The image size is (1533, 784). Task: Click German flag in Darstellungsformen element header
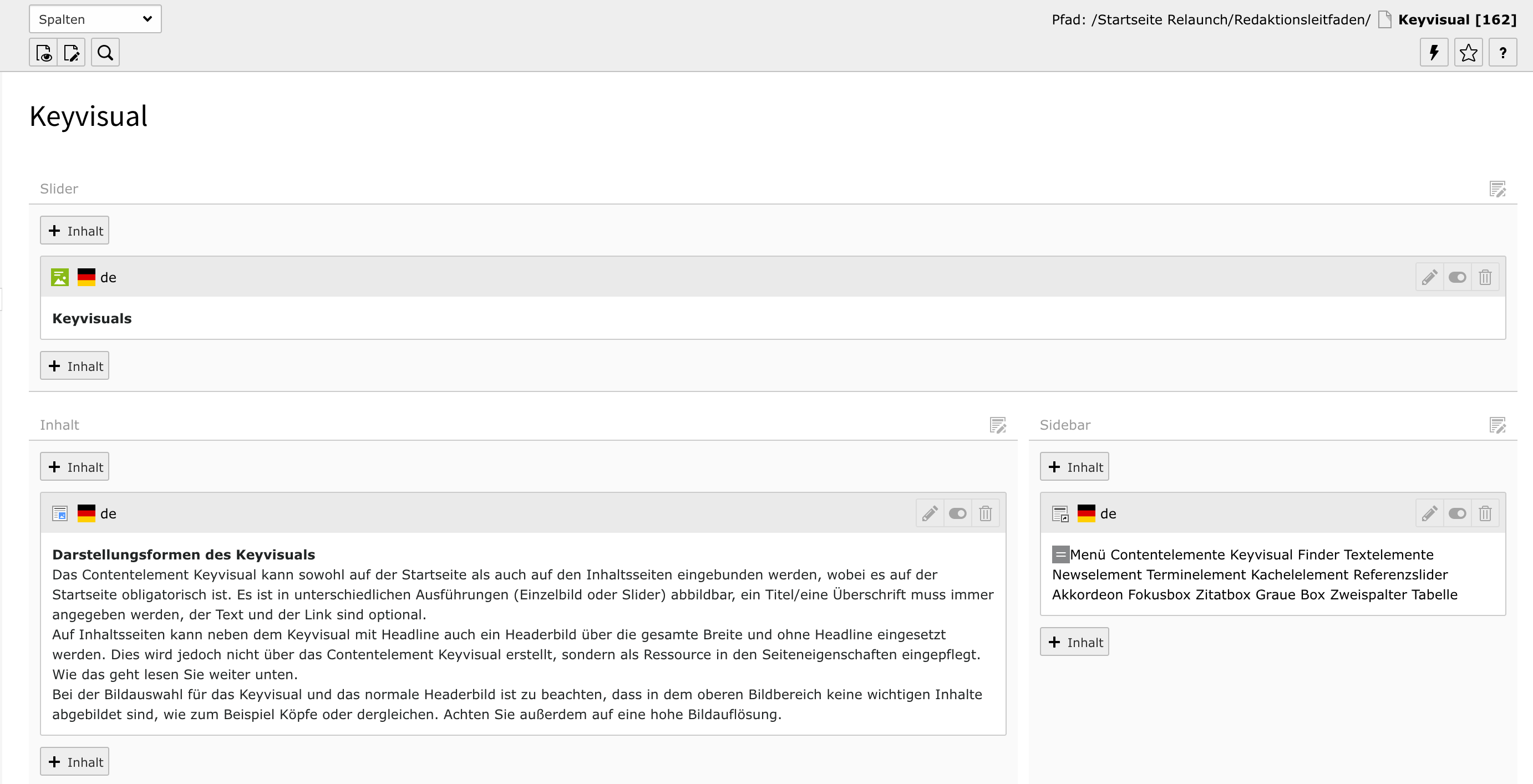(87, 513)
